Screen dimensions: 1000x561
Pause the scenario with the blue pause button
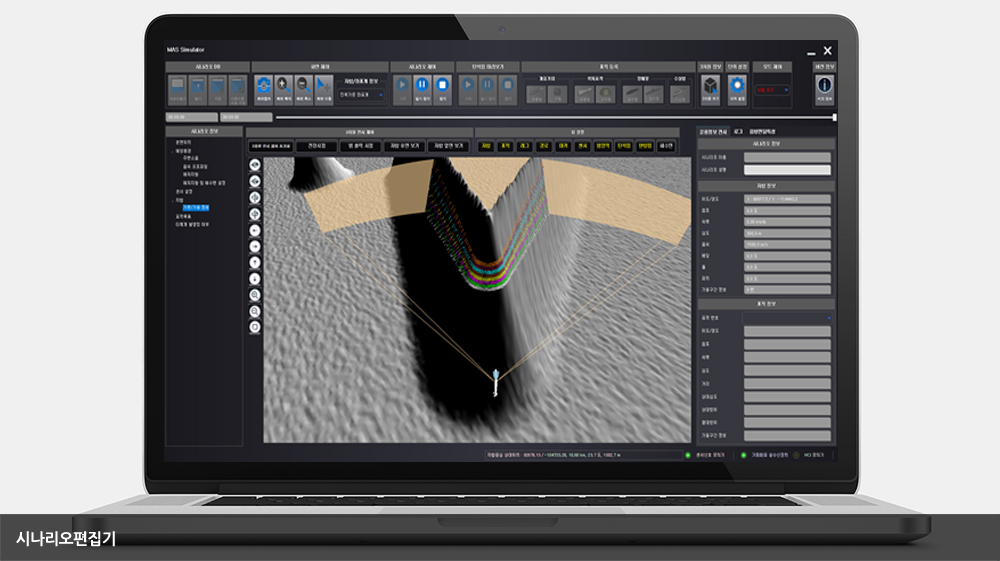pos(422,88)
